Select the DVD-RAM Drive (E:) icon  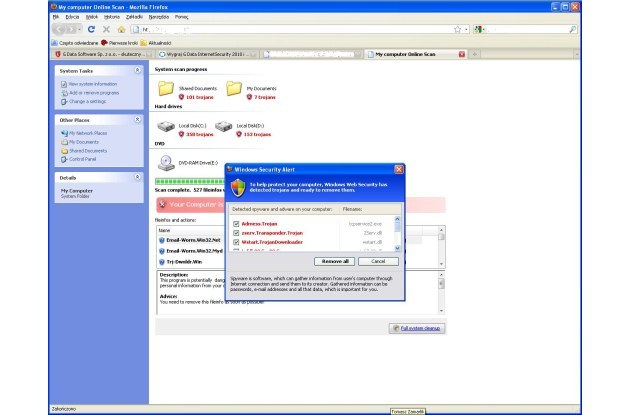click(x=166, y=163)
